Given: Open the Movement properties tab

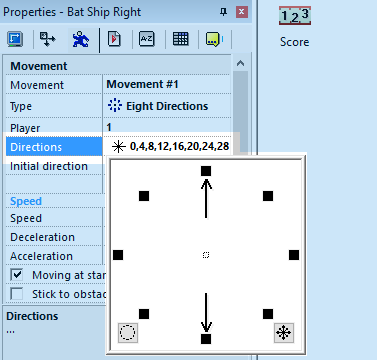Looking at the screenshot, I should pyautogui.click(x=81, y=39).
